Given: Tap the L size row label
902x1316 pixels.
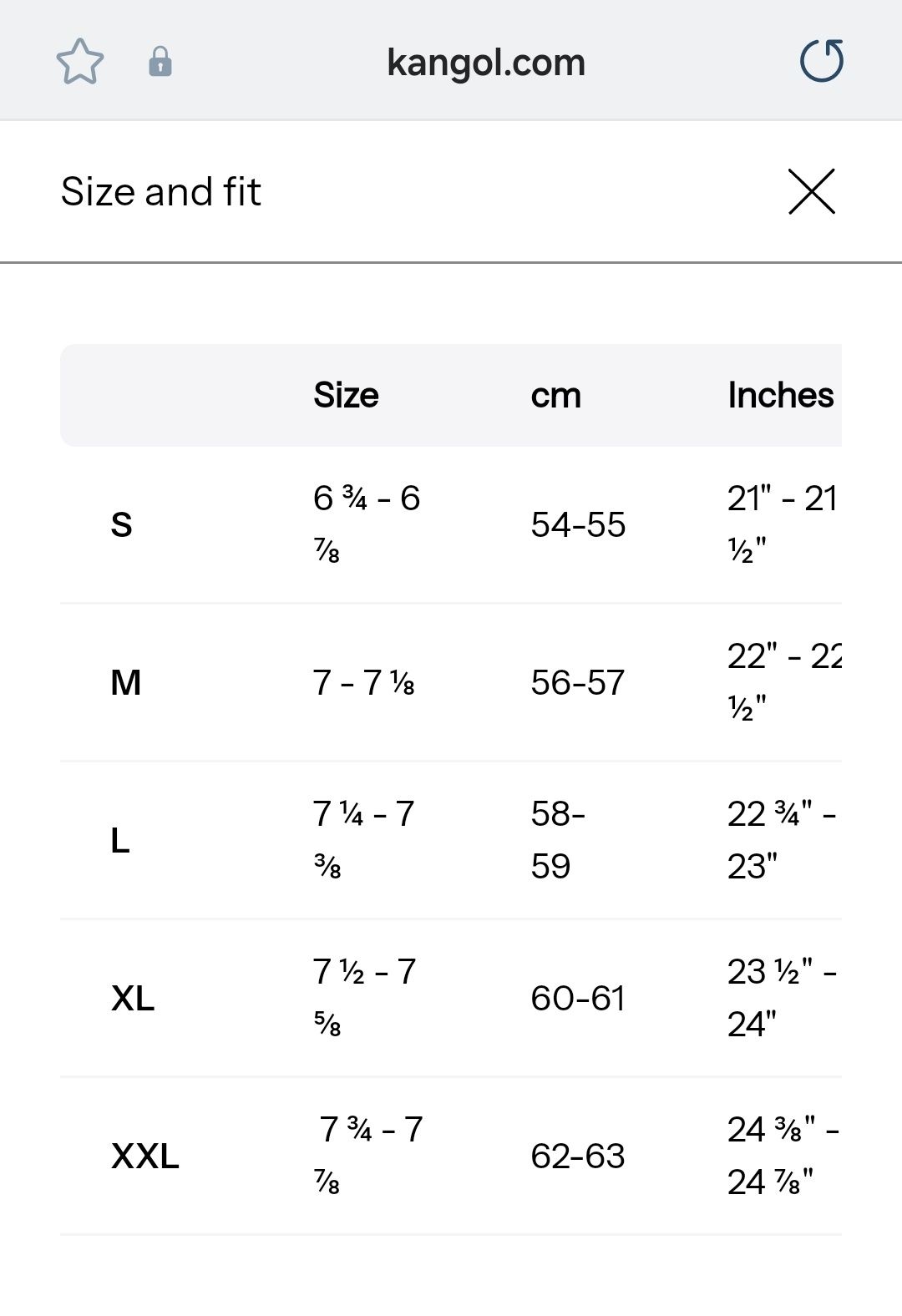Looking at the screenshot, I should pos(120,841).
